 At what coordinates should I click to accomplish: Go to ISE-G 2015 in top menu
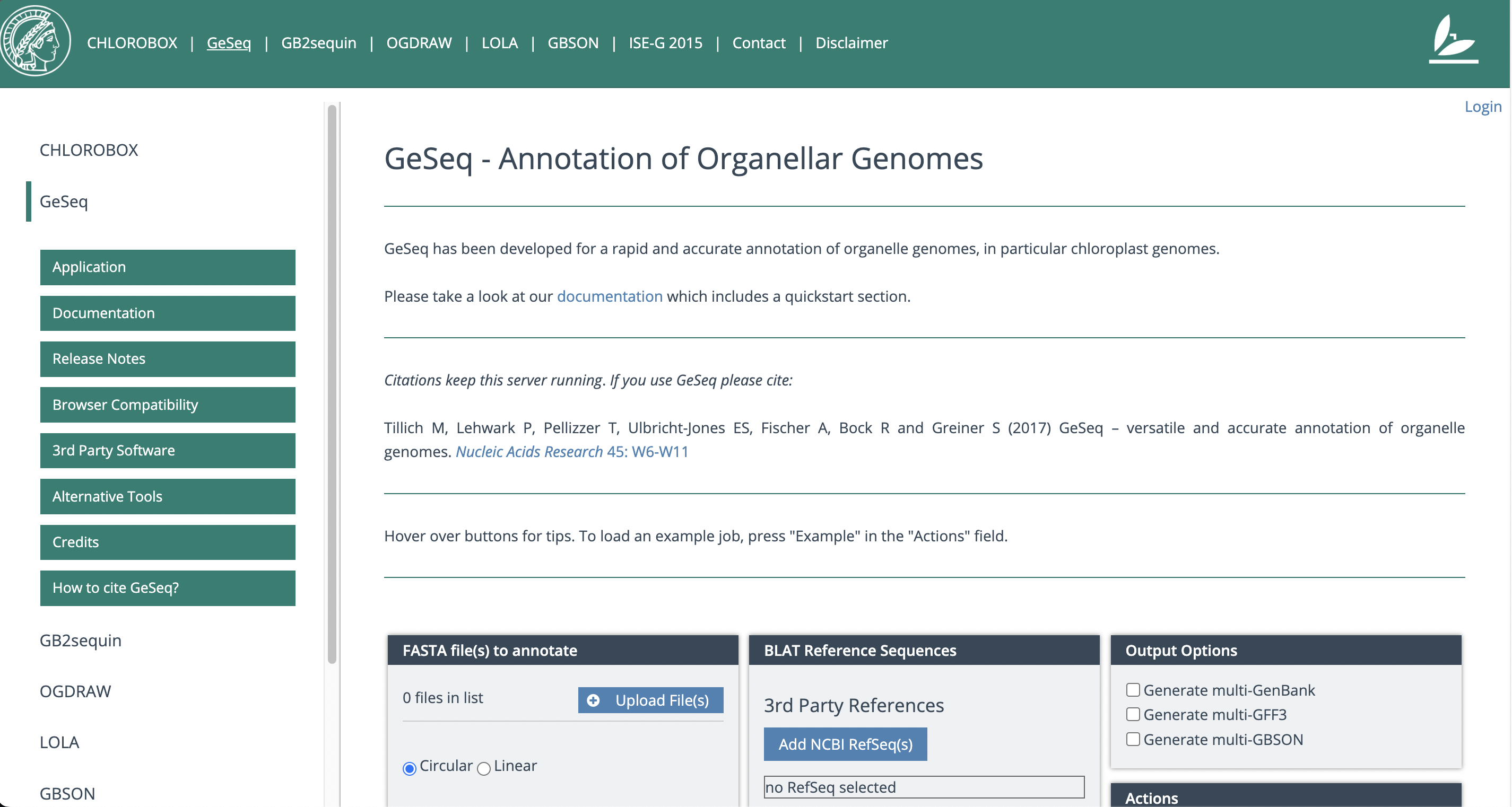coord(666,43)
